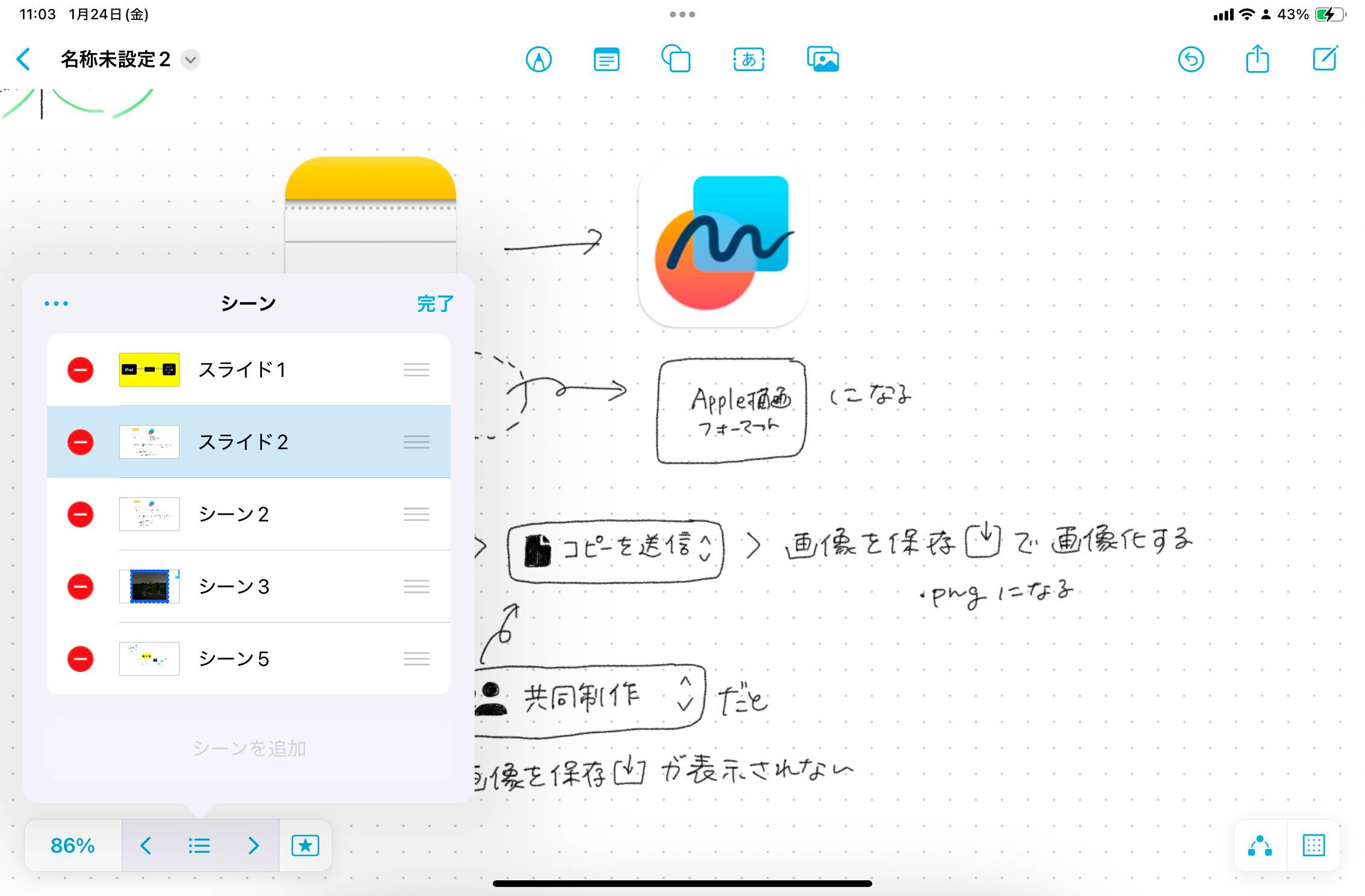Delete the シーン3 scene
Viewport: 1365px width, 896px height.
coord(80,586)
